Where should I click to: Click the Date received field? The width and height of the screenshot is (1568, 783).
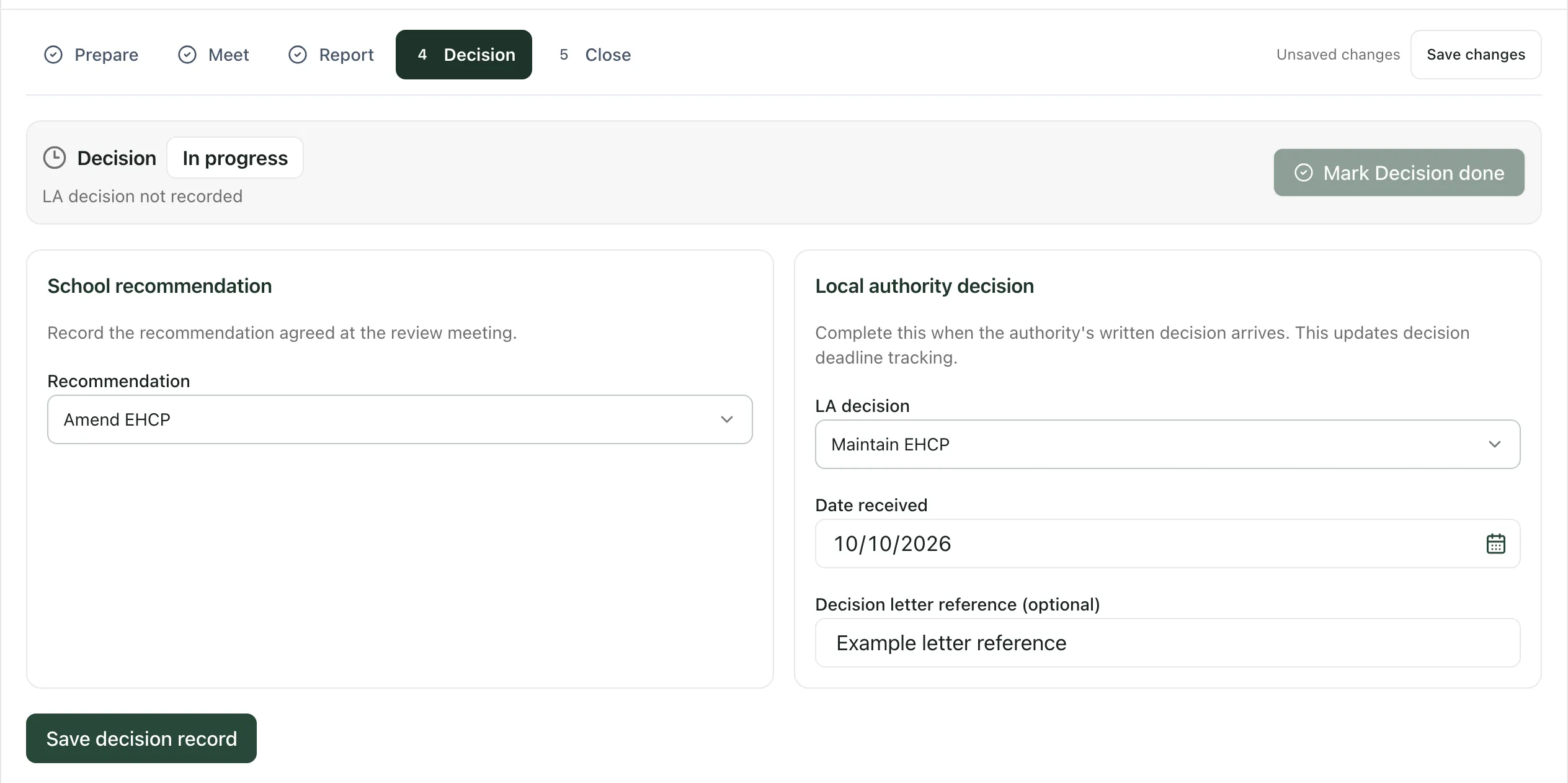[x=1167, y=544]
